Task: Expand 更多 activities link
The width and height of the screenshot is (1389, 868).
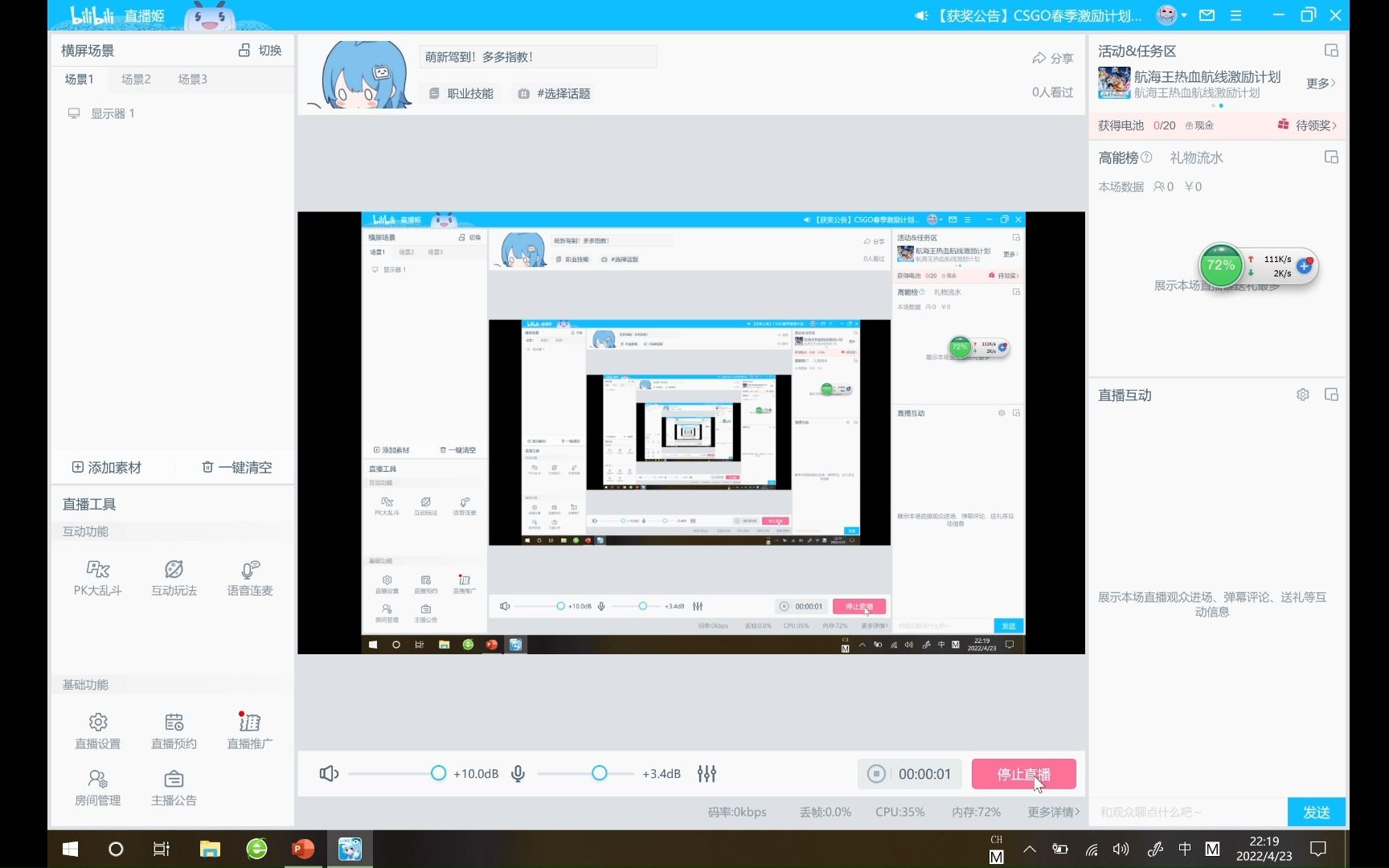Action: click(1321, 83)
